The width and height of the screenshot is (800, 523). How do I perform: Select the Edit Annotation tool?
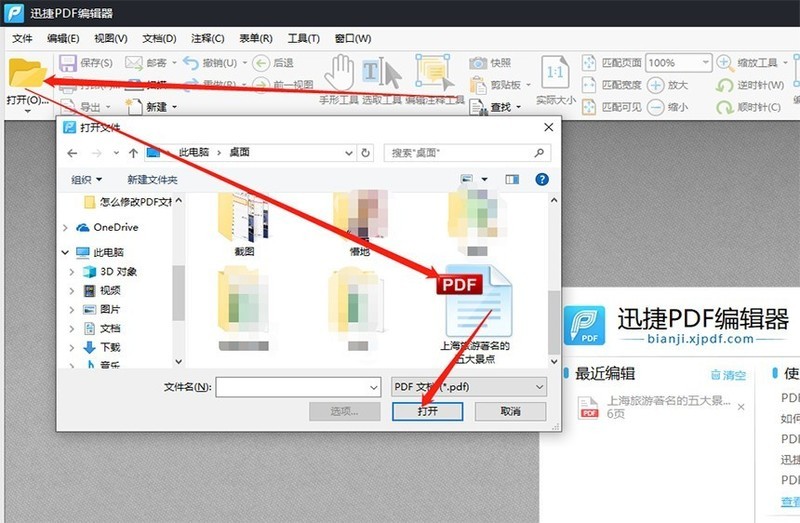[433, 72]
